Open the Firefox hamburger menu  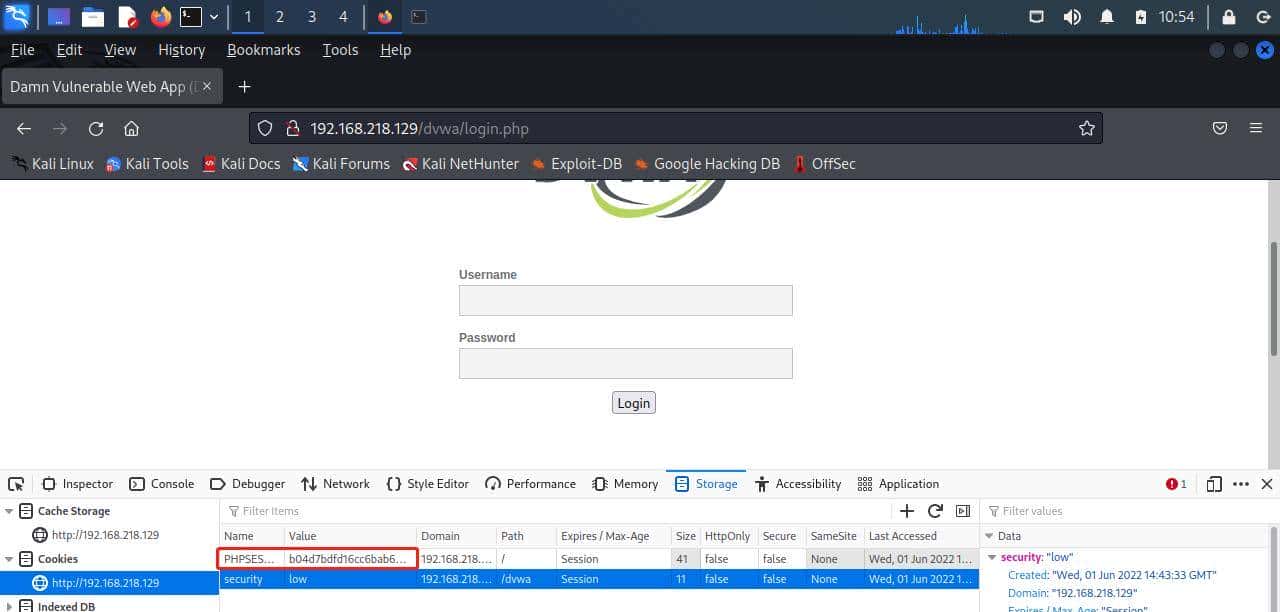(1256, 129)
